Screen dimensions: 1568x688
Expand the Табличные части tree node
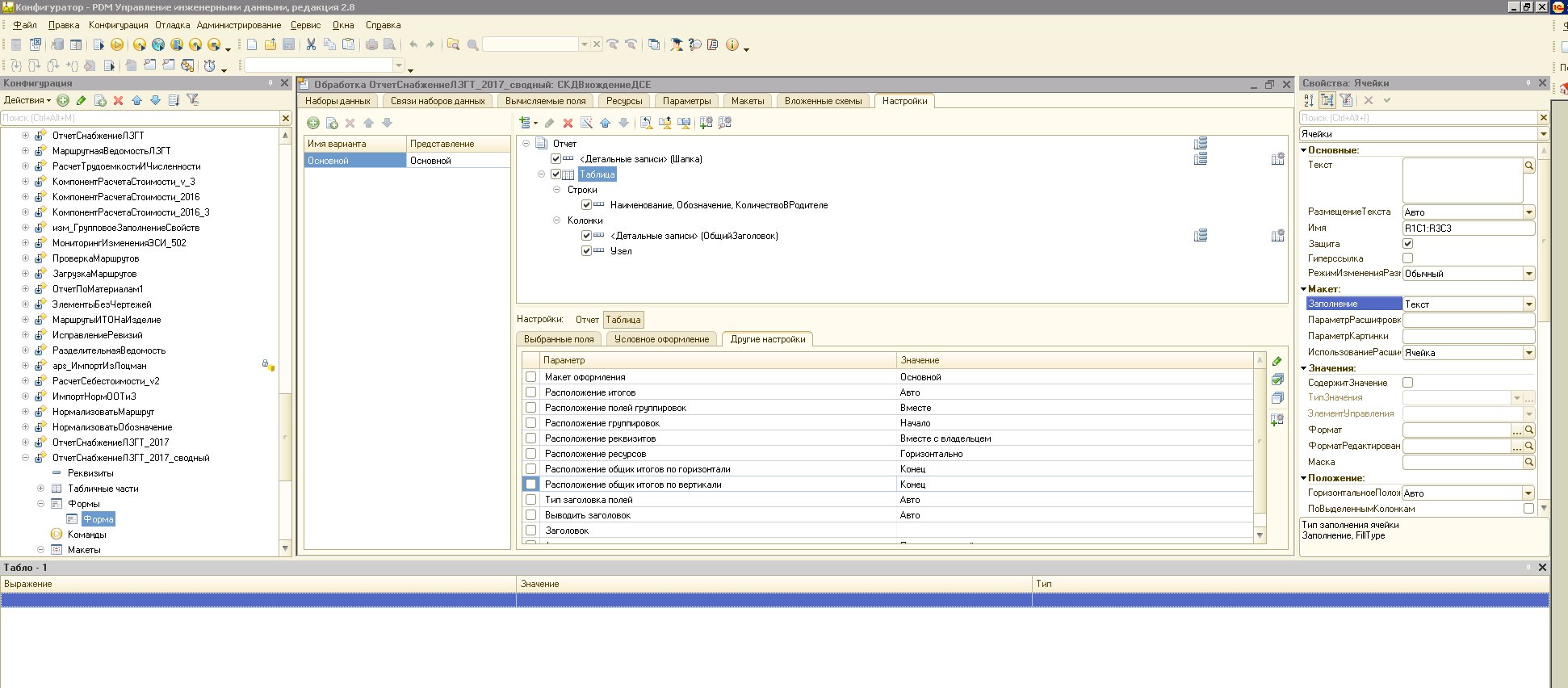[x=40, y=489]
